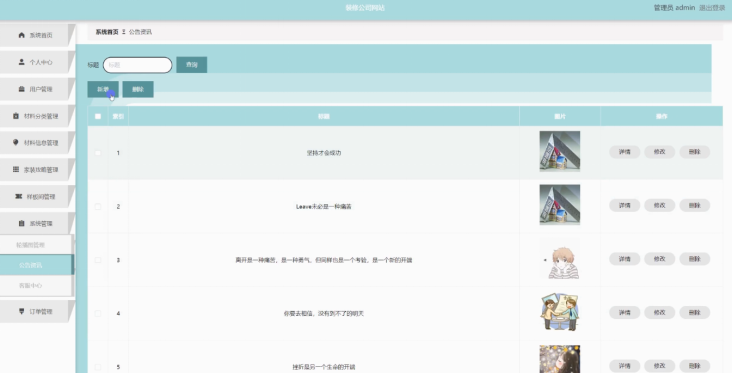Click row 1's 删除 button
This screenshot has height=374, width=733.
(x=694, y=152)
